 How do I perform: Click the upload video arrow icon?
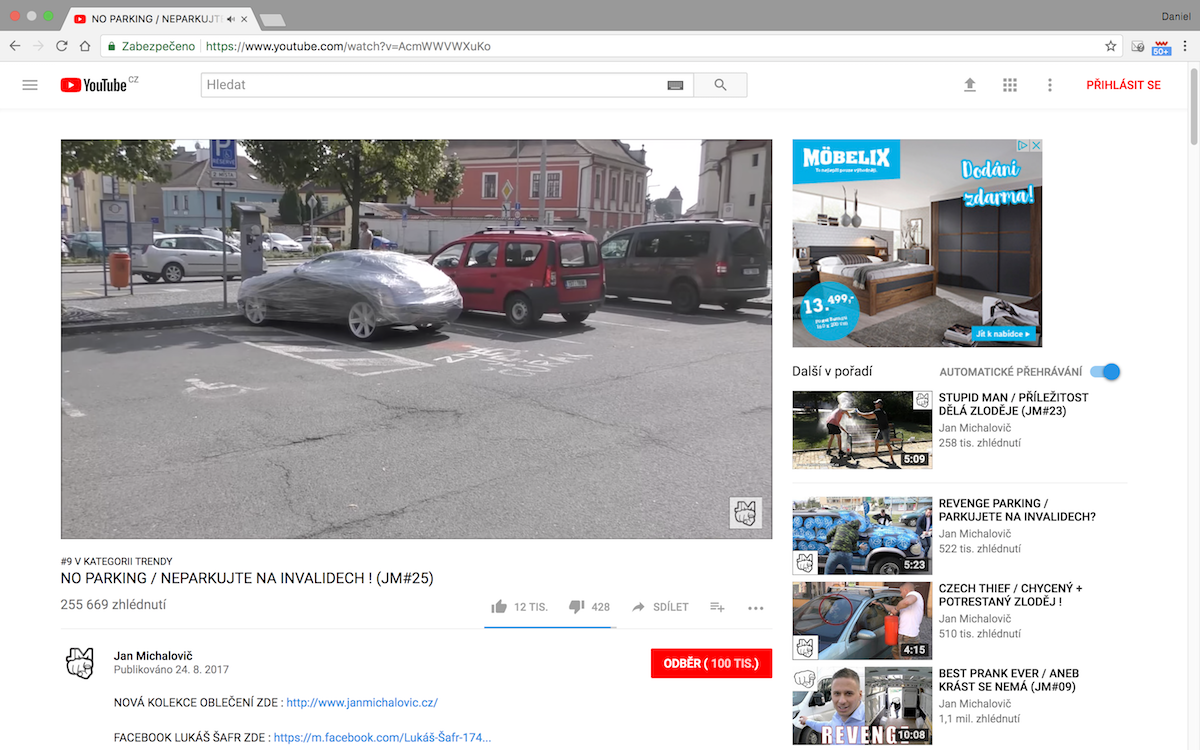(969, 85)
